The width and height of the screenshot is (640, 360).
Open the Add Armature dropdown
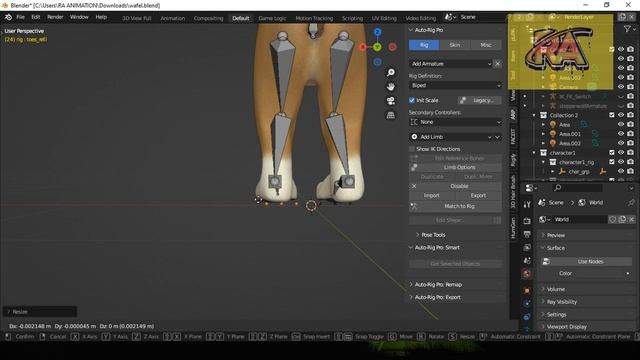[x=451, y=64]
